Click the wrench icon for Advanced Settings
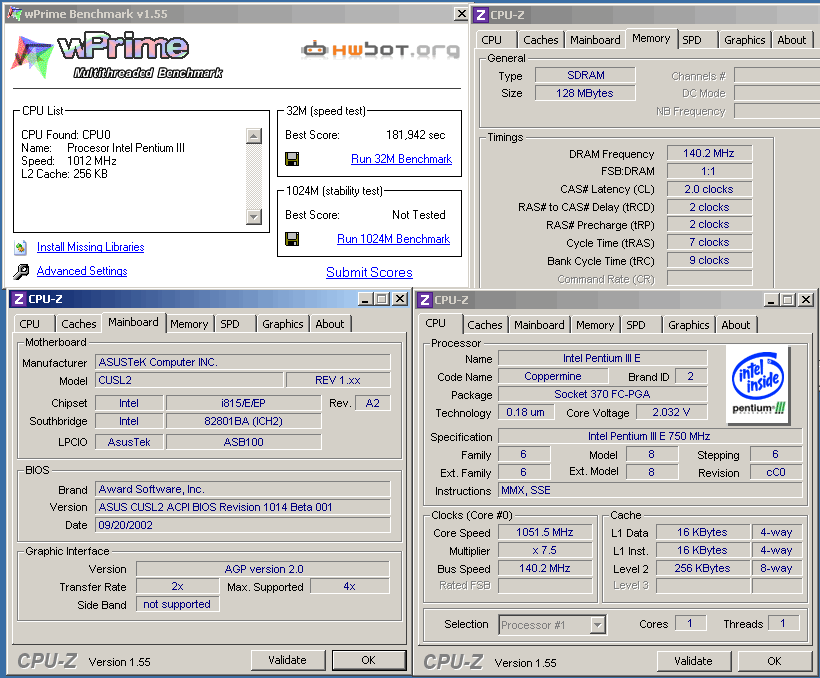Viewport: 820px width, 678px height. click(21, 271)
